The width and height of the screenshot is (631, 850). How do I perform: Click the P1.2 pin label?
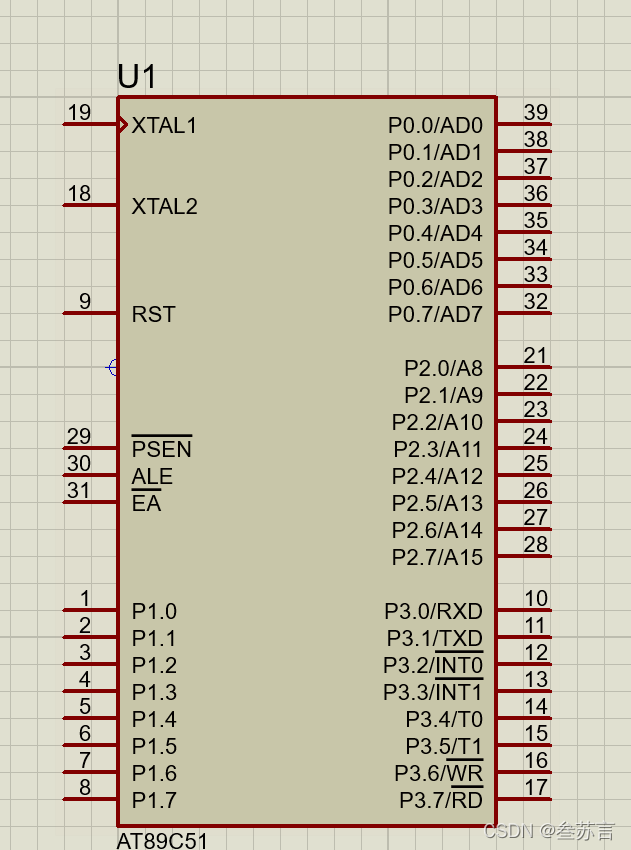point(154,665)
